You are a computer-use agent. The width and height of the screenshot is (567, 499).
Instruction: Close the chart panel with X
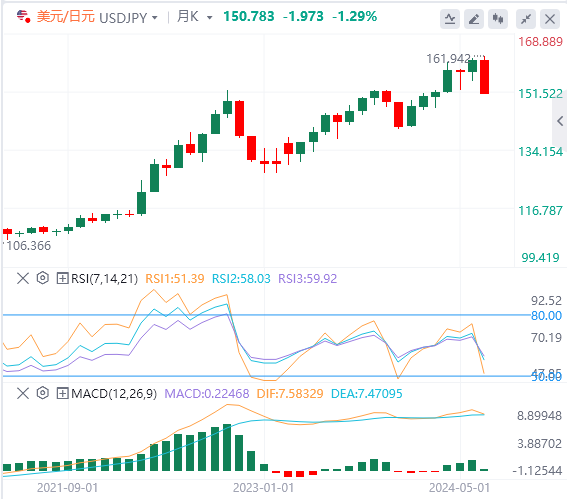pyautogui.click(x=550, y=19)
